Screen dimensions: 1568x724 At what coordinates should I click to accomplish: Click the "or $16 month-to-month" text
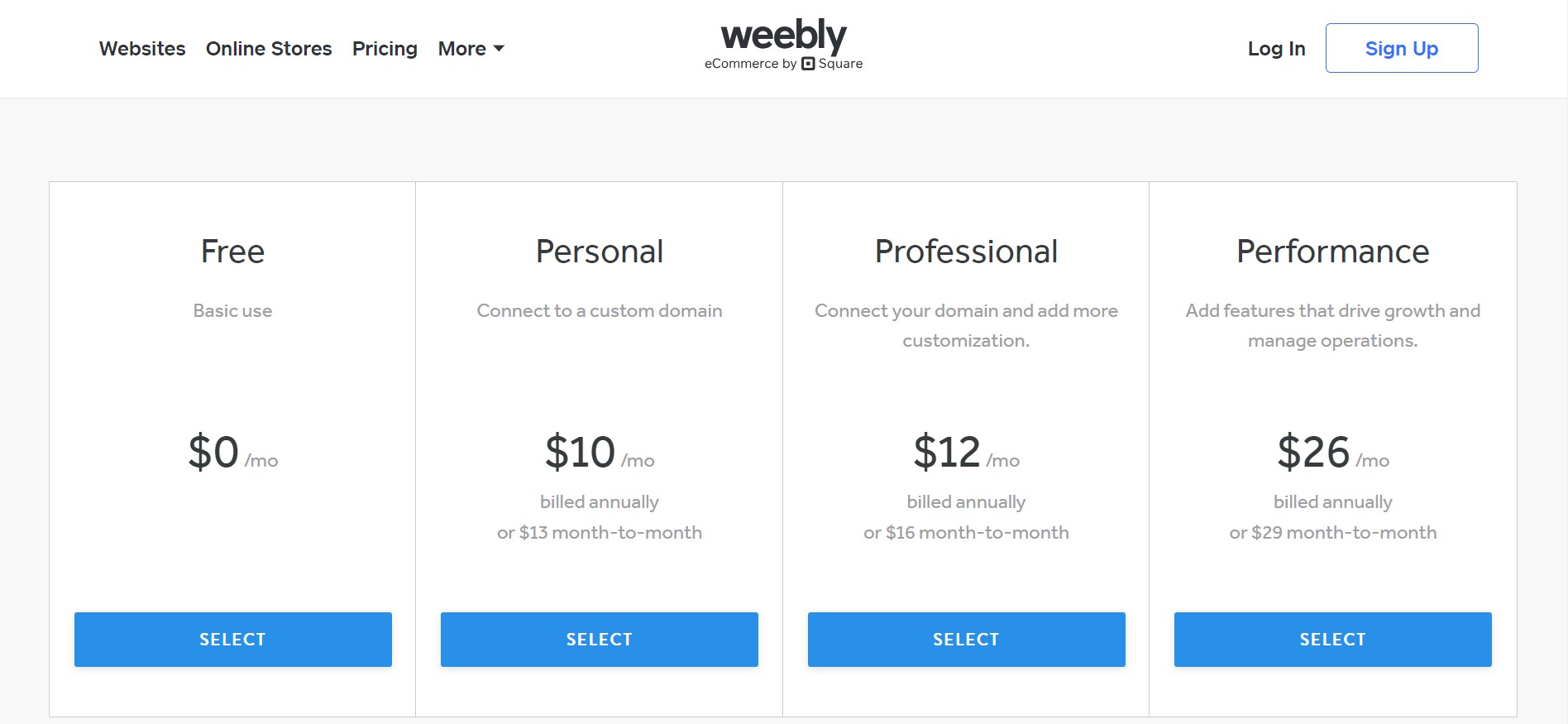pyautogui.click(x=966, y=533)
